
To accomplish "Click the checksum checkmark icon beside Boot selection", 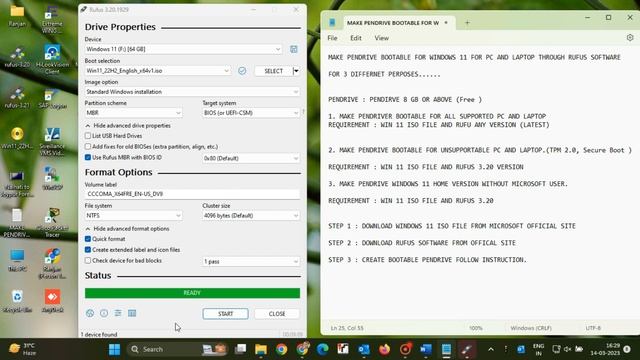I will pos(242,71).
